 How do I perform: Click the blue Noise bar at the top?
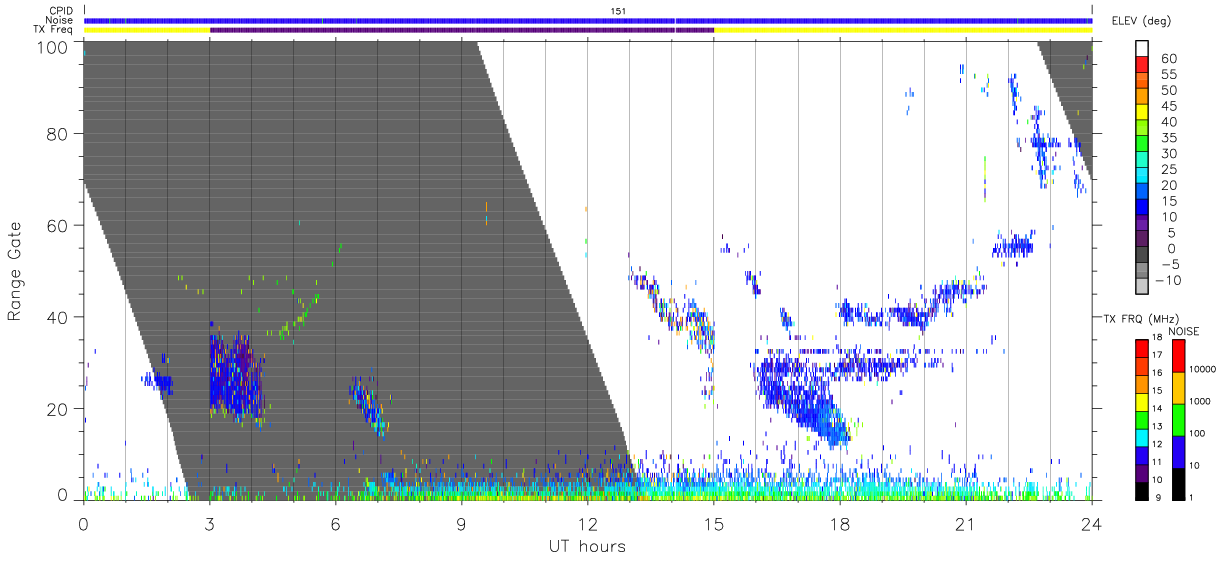click(x=588, y=20)
